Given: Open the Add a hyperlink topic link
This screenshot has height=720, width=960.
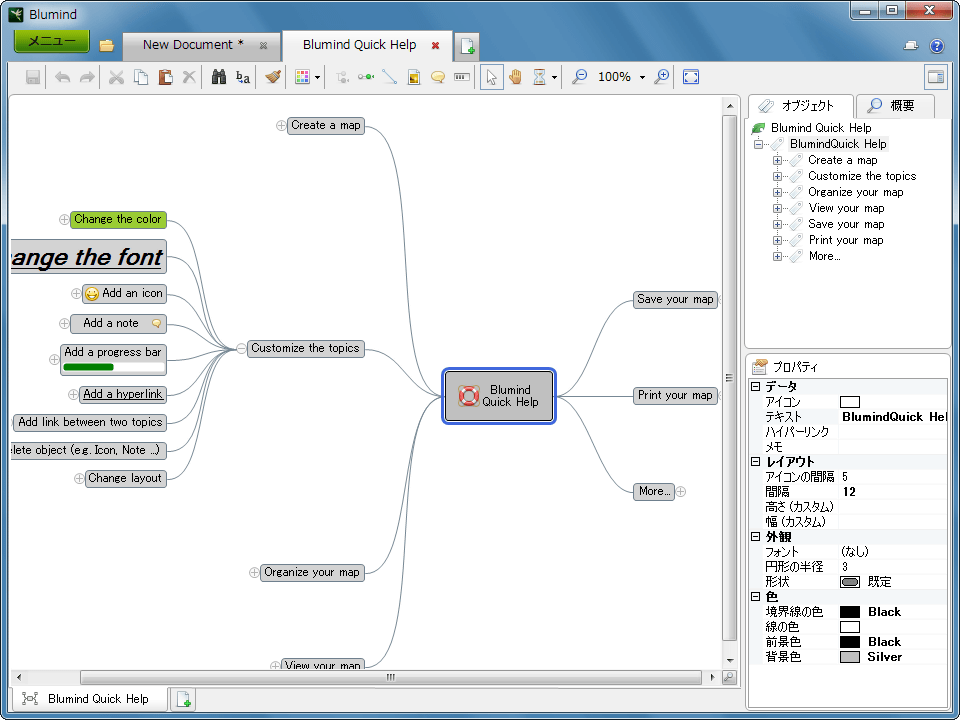Looking at the screenshot, I should (x=123, y=394).
